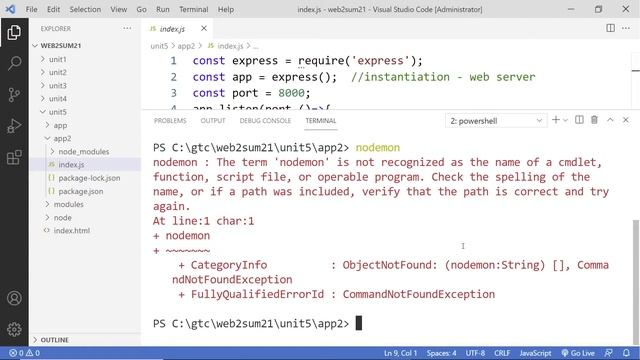Close the terminal panel

(x=625, y=120)
